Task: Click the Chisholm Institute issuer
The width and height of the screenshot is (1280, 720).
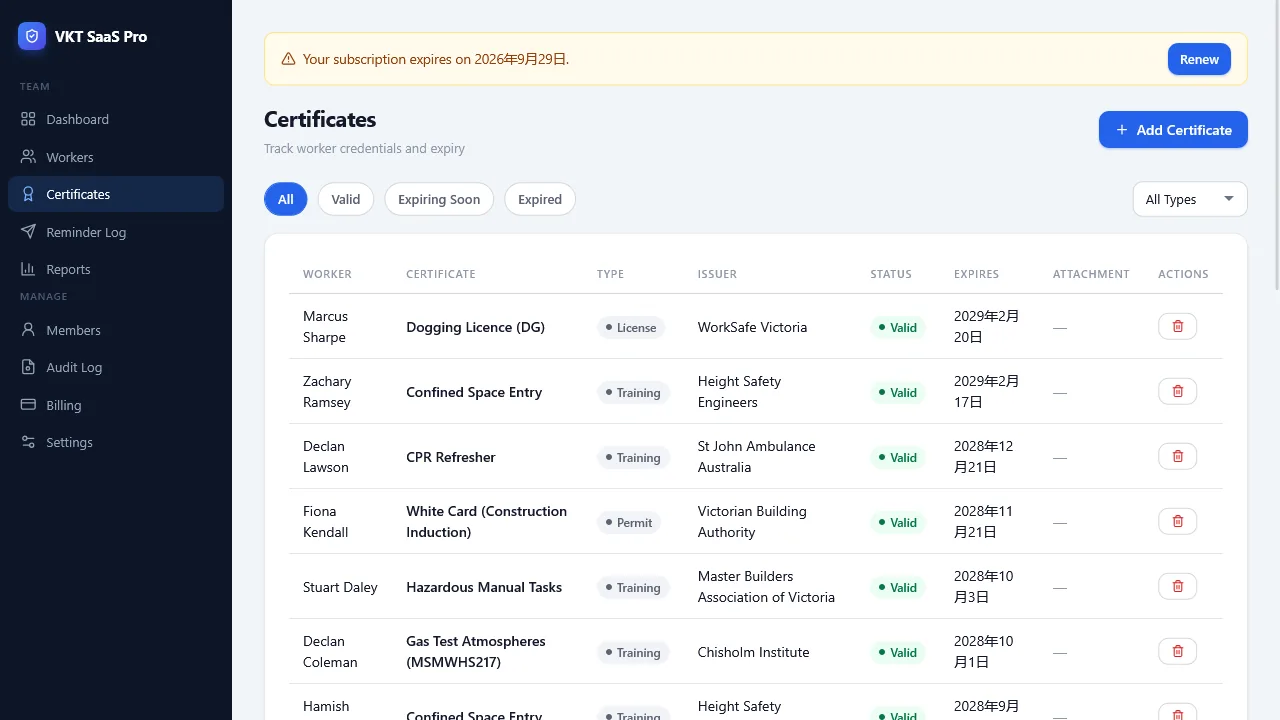Action: [754, 652]
